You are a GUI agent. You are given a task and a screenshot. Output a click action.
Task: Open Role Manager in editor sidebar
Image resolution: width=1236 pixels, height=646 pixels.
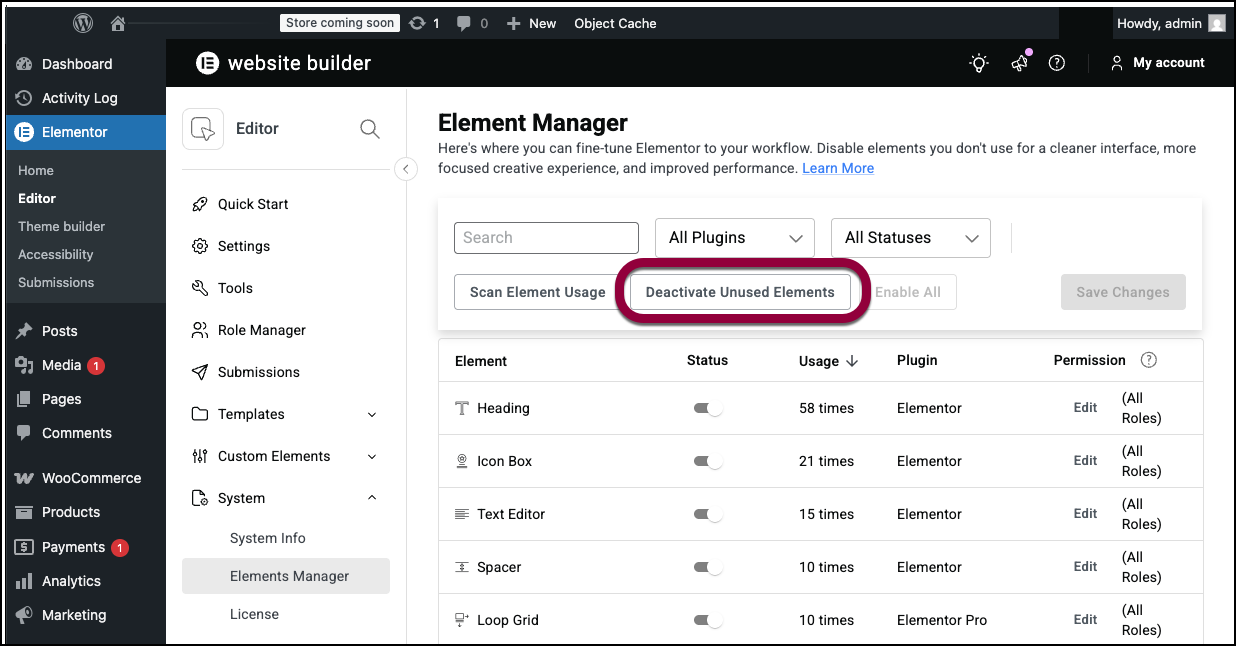click(261, 330)
